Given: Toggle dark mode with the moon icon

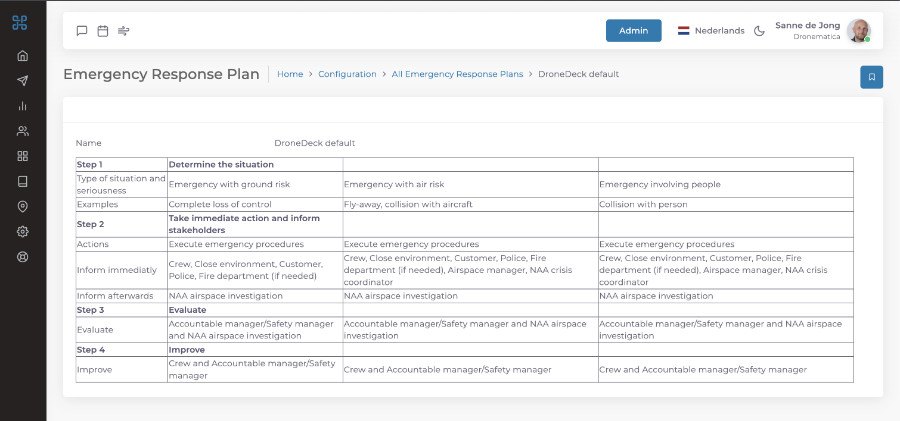Looking at the screenshot, I should click(759, 31).
